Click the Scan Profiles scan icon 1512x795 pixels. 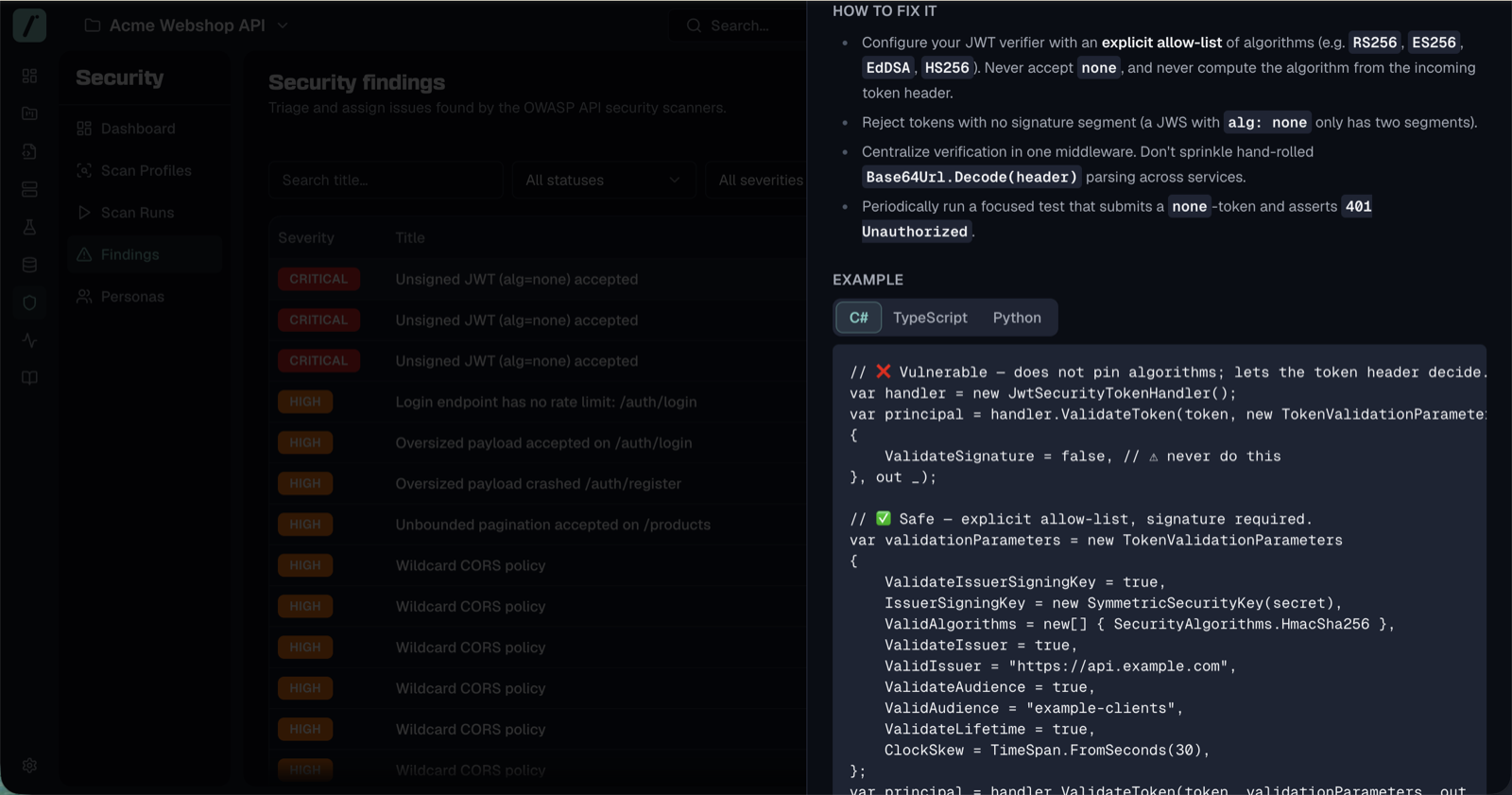tap(84, 170)
